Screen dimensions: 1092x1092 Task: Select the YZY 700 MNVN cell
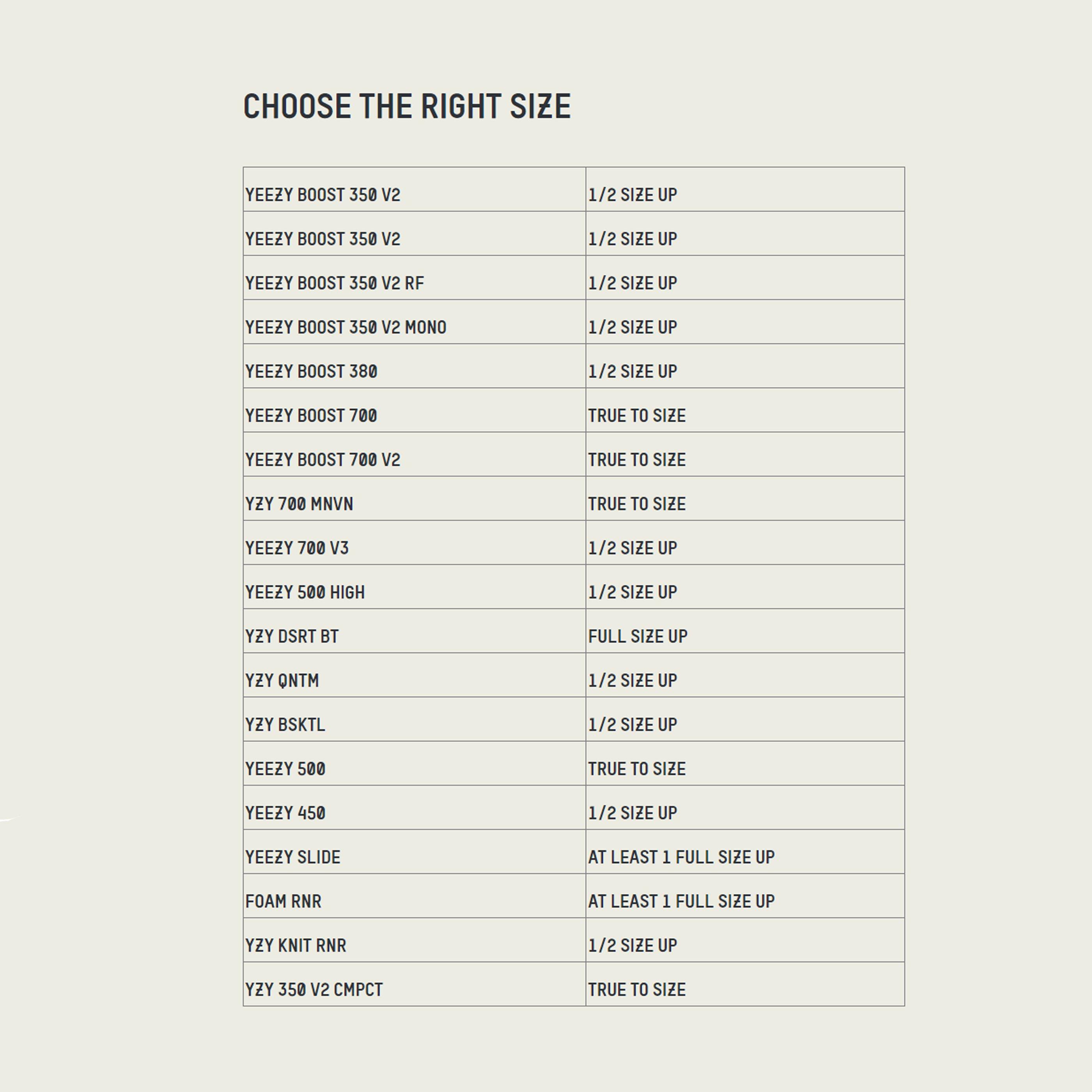pos(299,503)
